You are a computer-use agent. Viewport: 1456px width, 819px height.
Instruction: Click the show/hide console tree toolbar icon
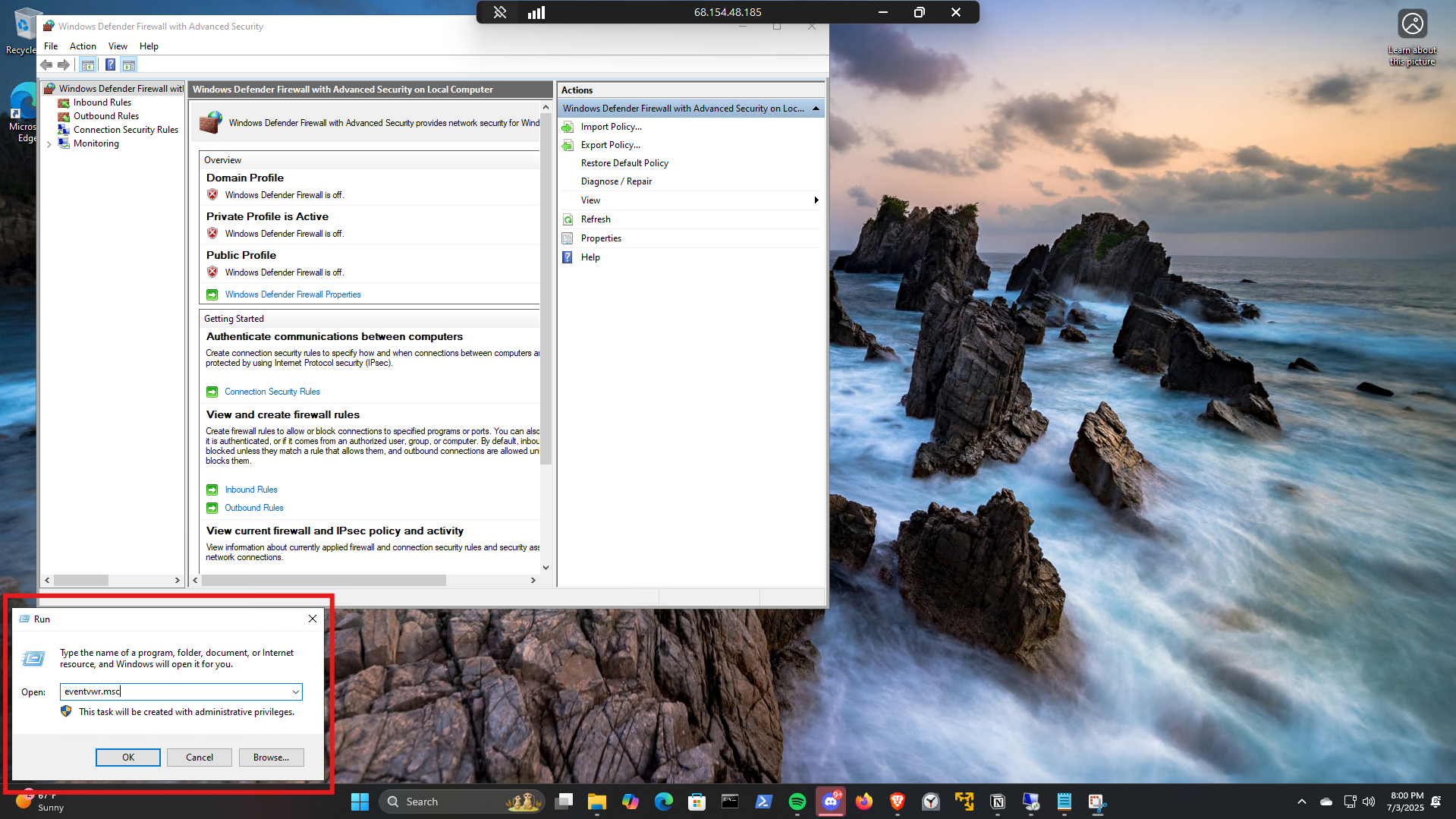(x=88, y=65)
